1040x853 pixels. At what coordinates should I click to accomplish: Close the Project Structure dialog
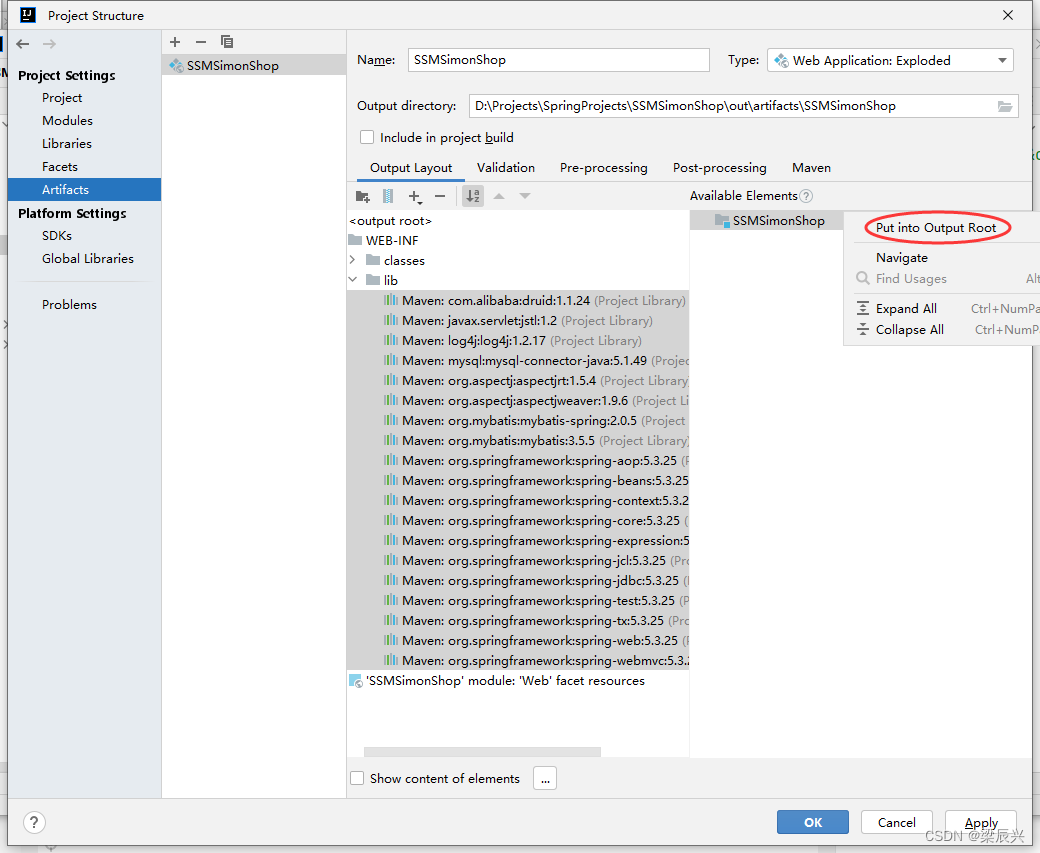pyautogui.click(x=1008, y=15)
